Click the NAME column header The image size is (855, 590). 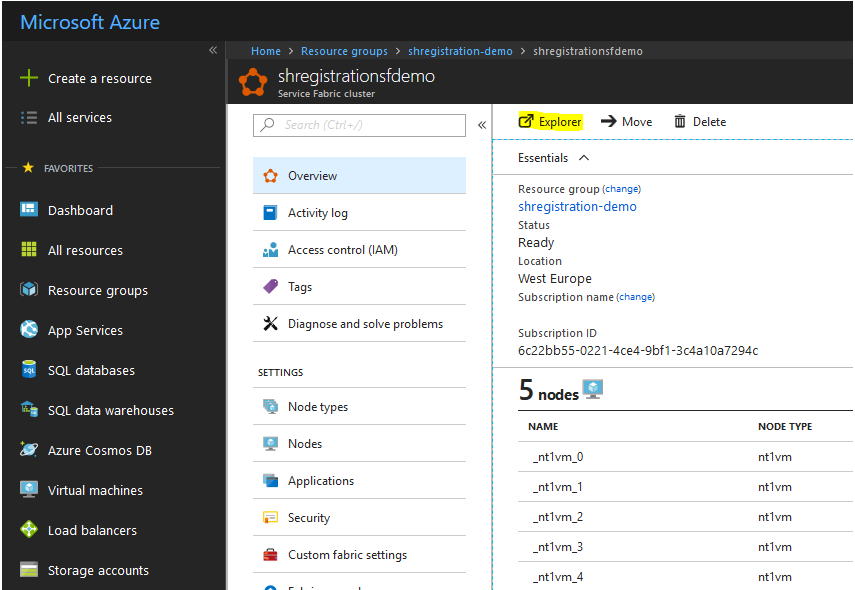coord(543,426)
